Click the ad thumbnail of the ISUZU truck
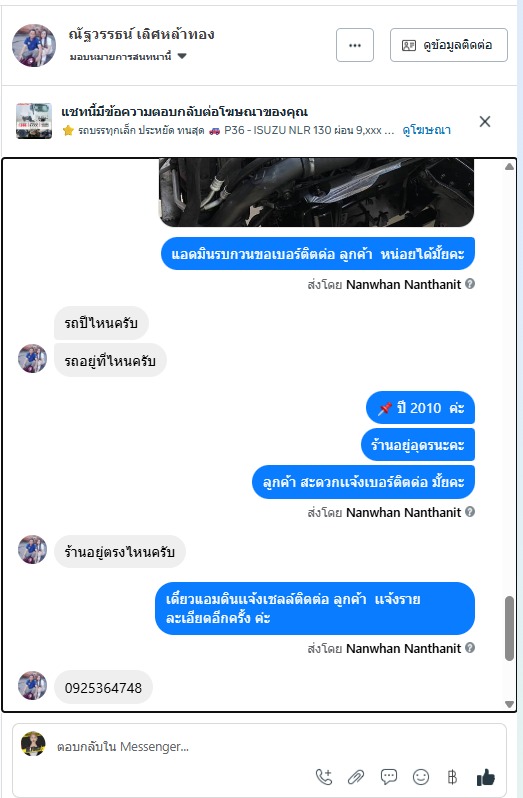Image resolution: width=523 pixels, height=798 pixels. click(34, 121)
